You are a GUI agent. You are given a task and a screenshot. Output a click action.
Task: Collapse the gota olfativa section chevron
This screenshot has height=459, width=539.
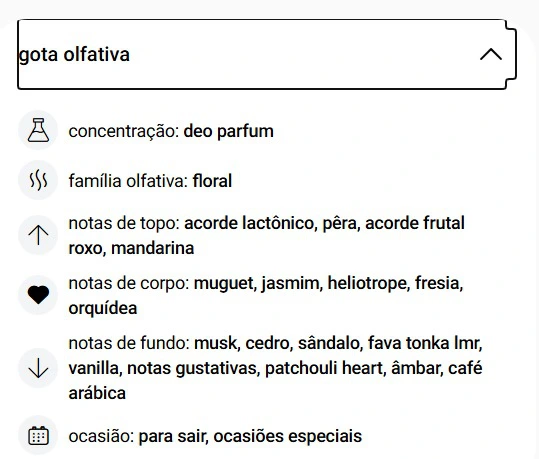click(x=491, y=54)
